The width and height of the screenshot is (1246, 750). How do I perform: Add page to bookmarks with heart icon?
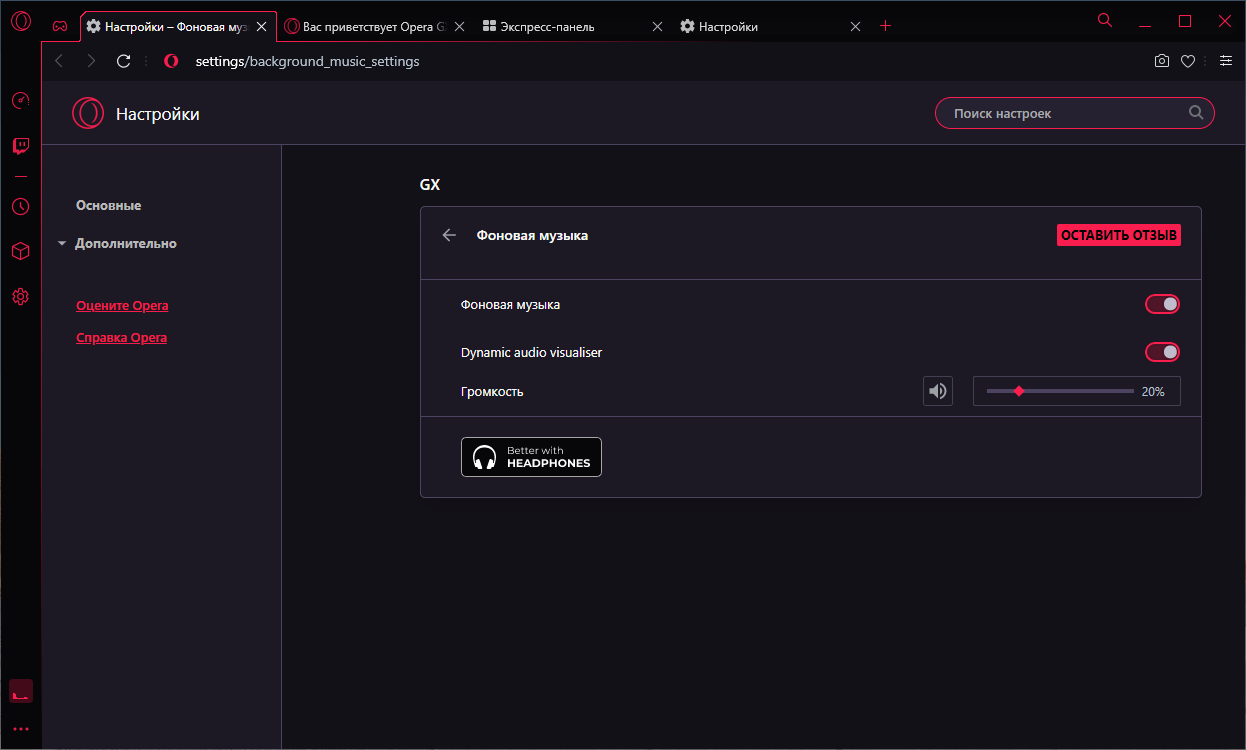click(1188, 61)
